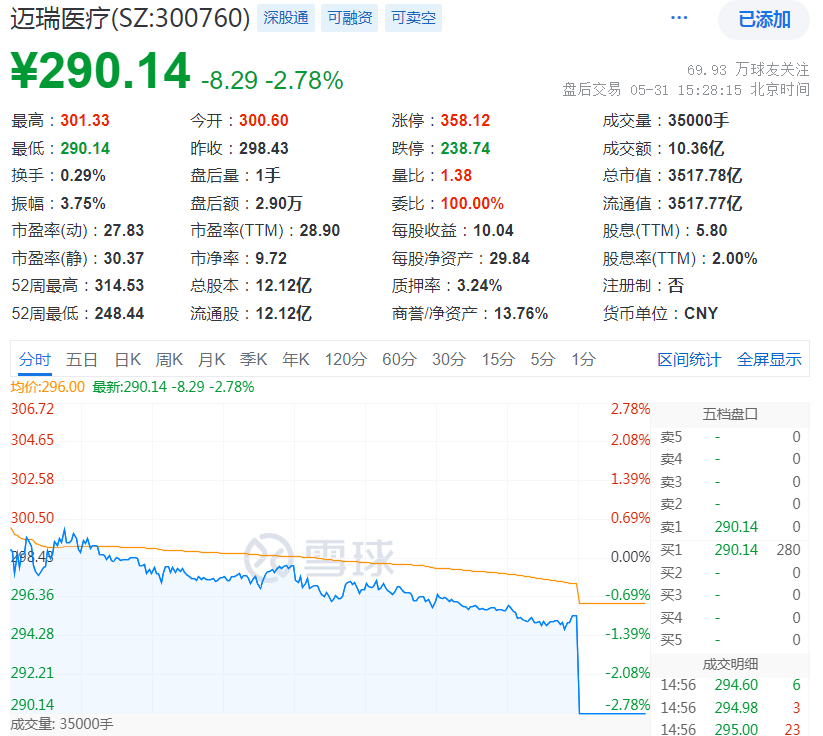823x736 pixels.
Task: Show the 年K chart tab
Action: [296, 360]
